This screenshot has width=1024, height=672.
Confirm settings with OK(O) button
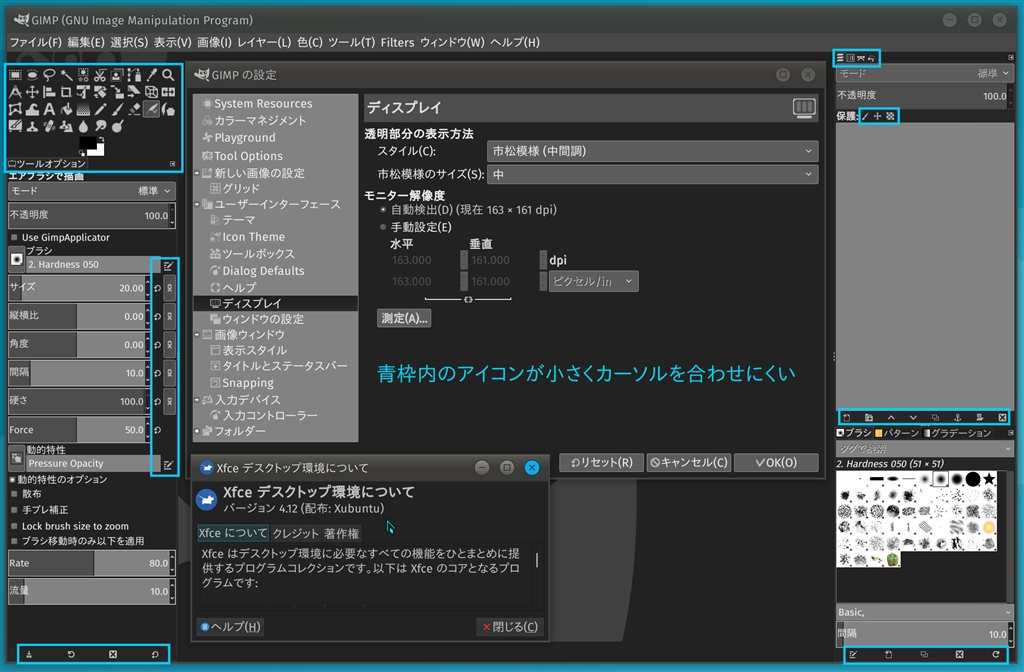[x=776, y=462]
